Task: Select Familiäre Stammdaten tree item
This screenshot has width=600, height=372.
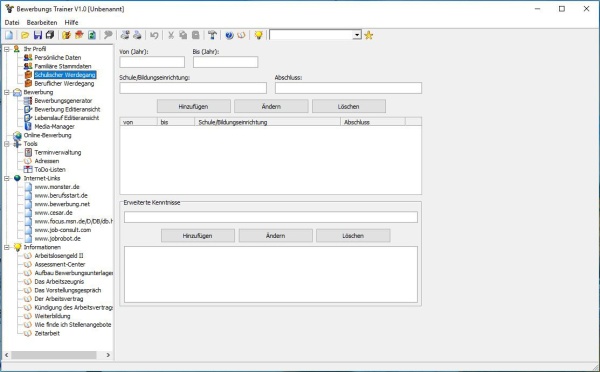Action: (63, 66)
